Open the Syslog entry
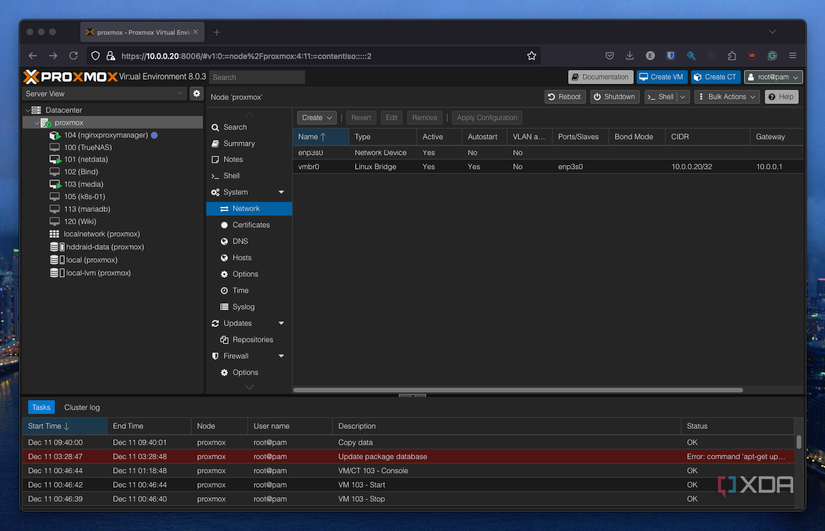This screenshot has width=825, height=531. 243,307
